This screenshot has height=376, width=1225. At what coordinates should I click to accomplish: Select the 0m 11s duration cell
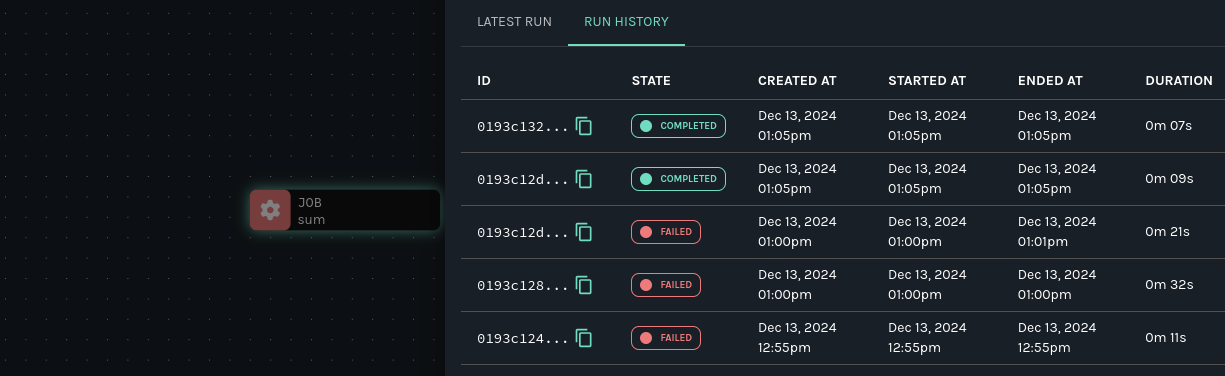[x=1166, y=338]
